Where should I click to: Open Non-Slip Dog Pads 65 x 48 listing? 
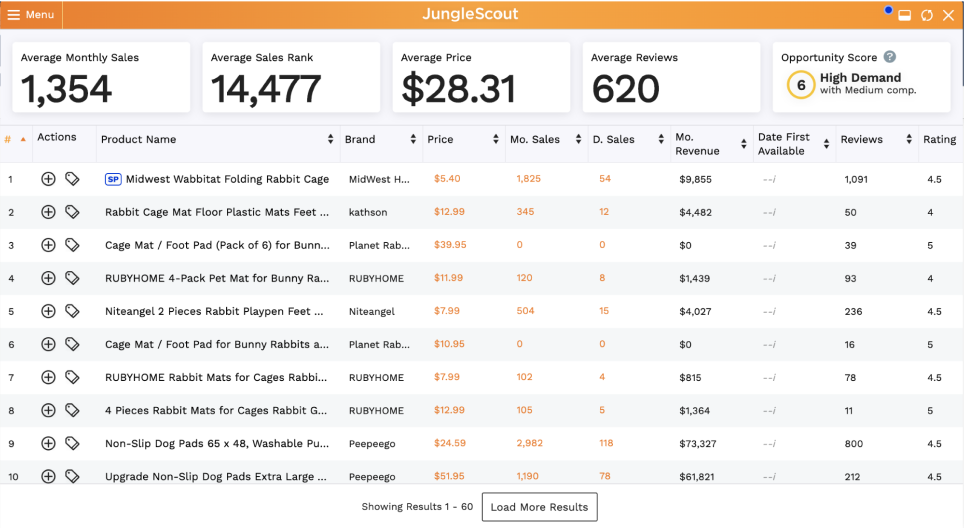tap(217, 443)
